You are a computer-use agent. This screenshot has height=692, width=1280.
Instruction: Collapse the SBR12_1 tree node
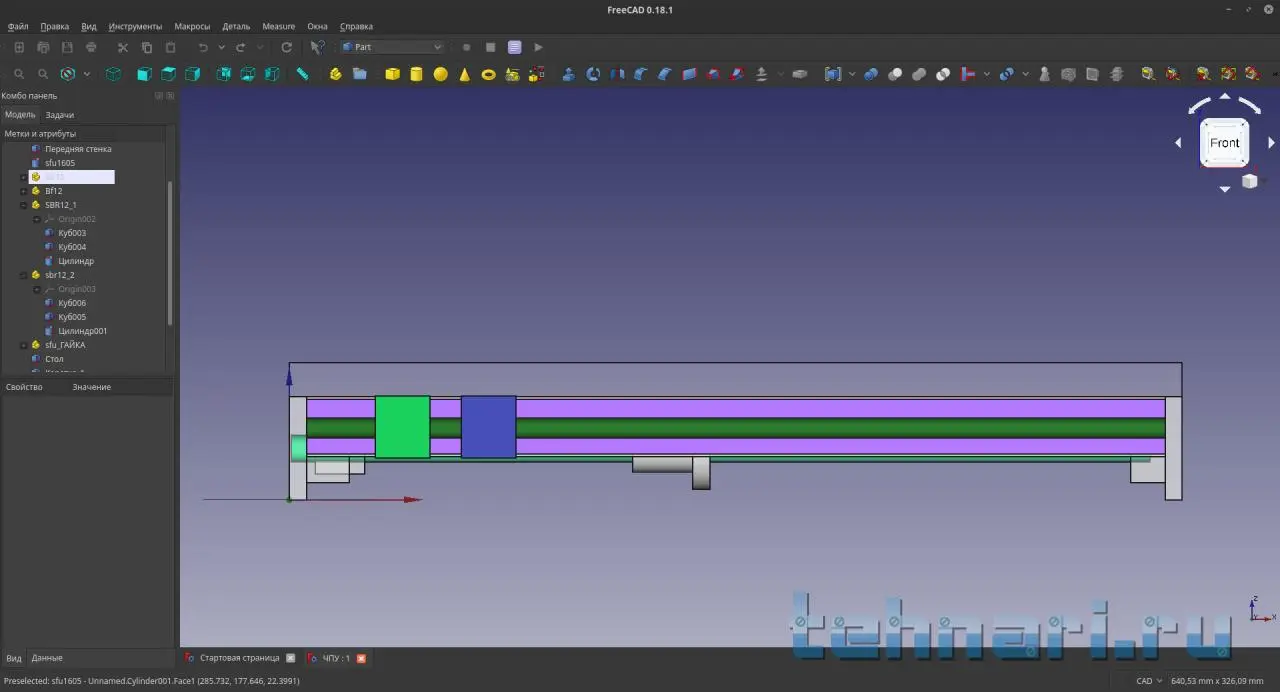(x=23, y=205)
